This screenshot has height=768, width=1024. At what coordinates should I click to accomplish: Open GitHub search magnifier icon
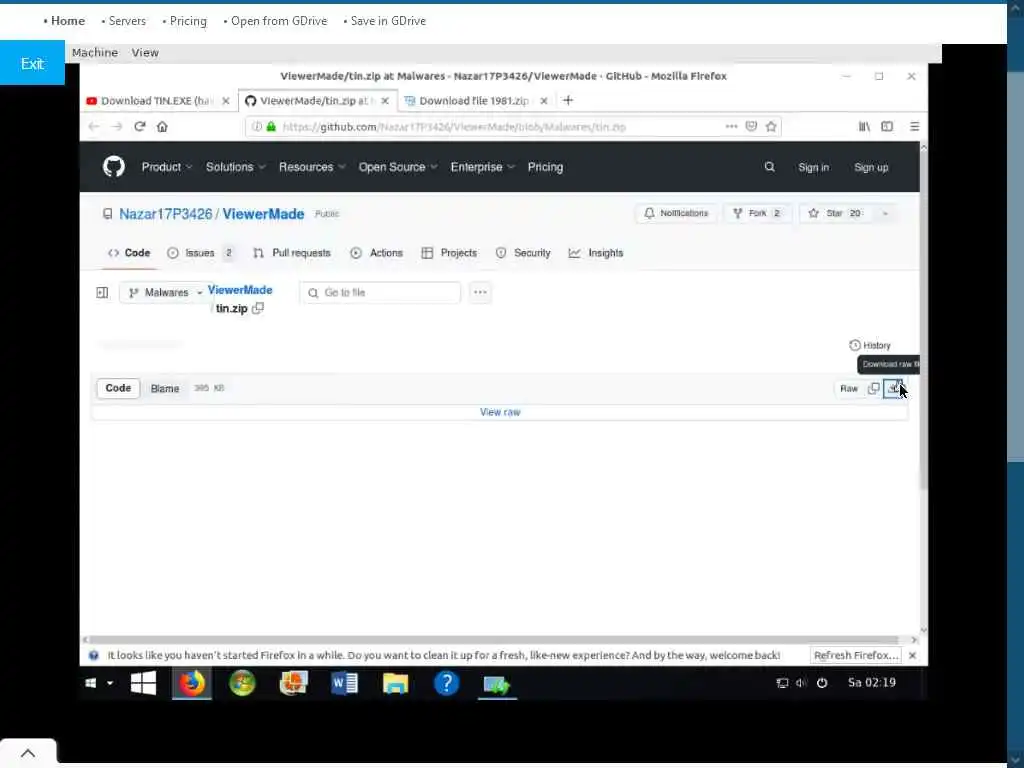[x=769, y=167]
